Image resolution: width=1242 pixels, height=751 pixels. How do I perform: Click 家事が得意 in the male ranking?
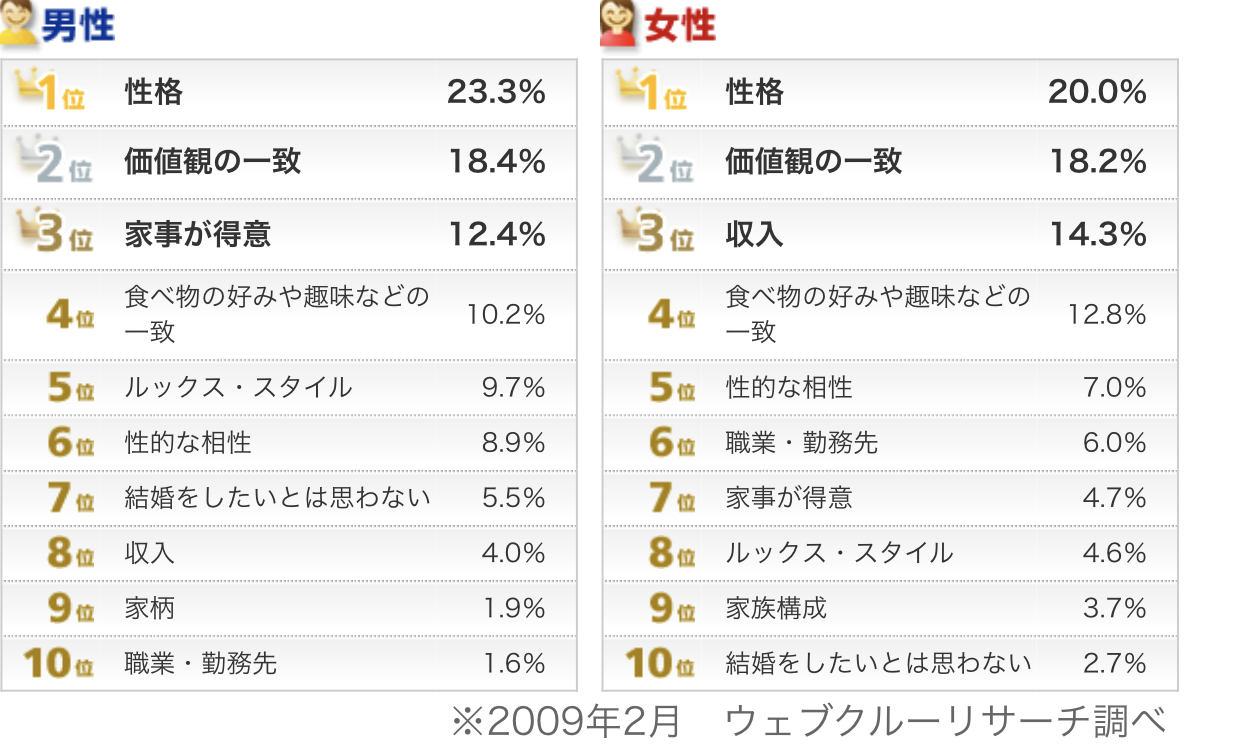[x=198, y=234]
